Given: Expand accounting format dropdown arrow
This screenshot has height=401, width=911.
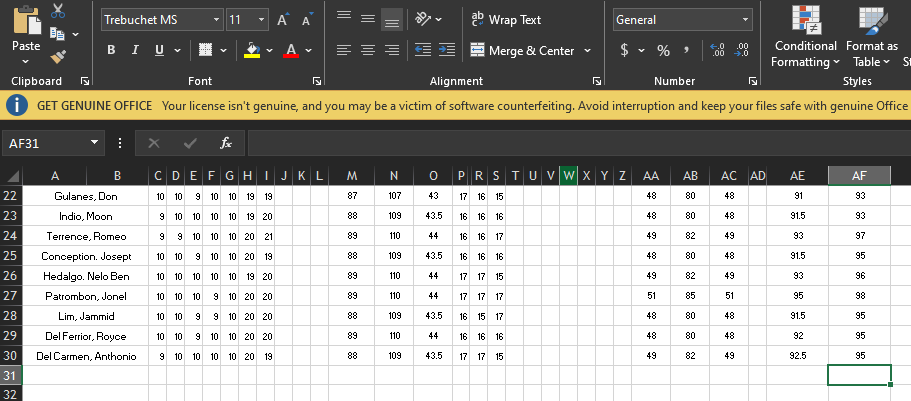Looking at the screenshot, I should (x=641, y=51).
